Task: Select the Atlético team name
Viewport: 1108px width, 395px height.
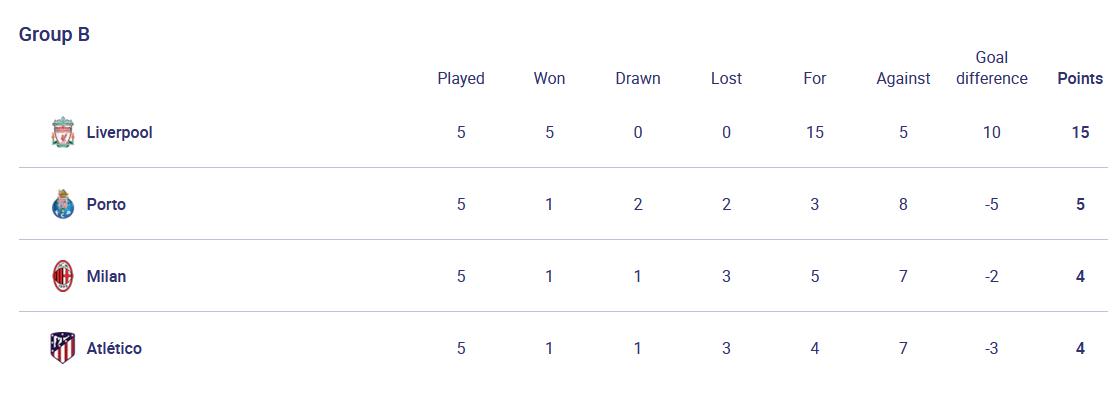Action: (114, 348)
